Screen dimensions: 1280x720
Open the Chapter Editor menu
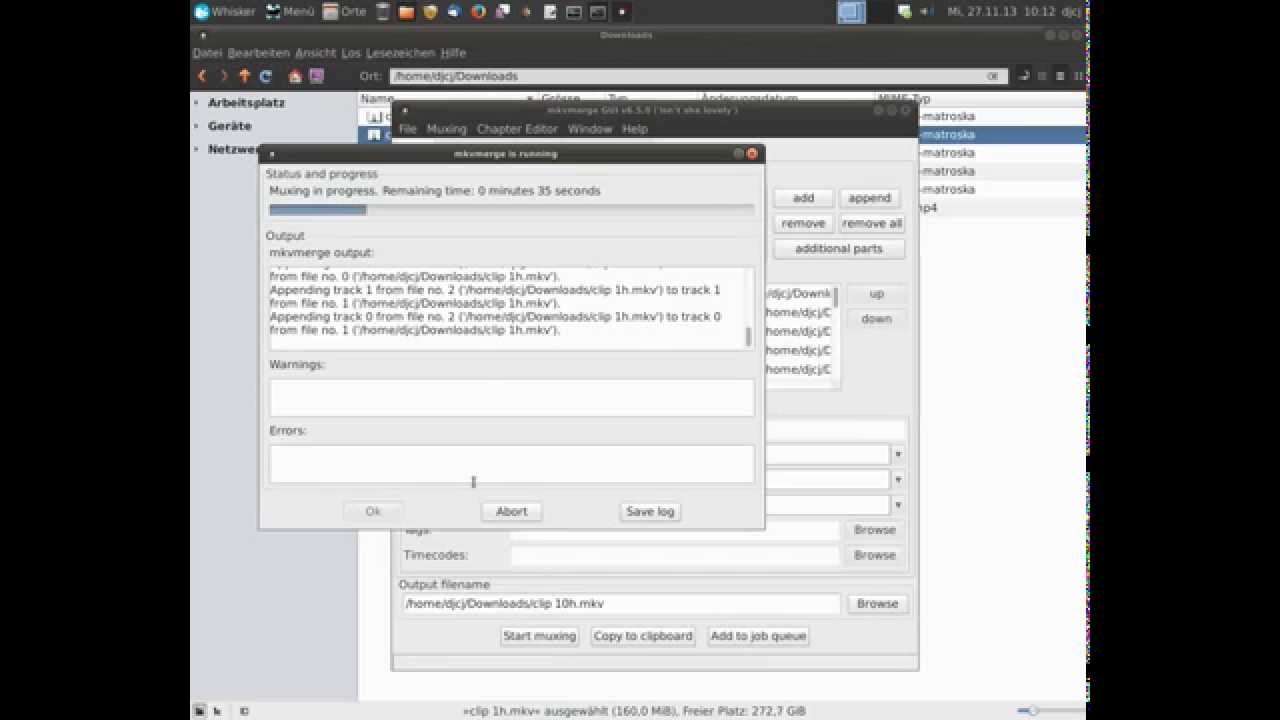(517, 129)
